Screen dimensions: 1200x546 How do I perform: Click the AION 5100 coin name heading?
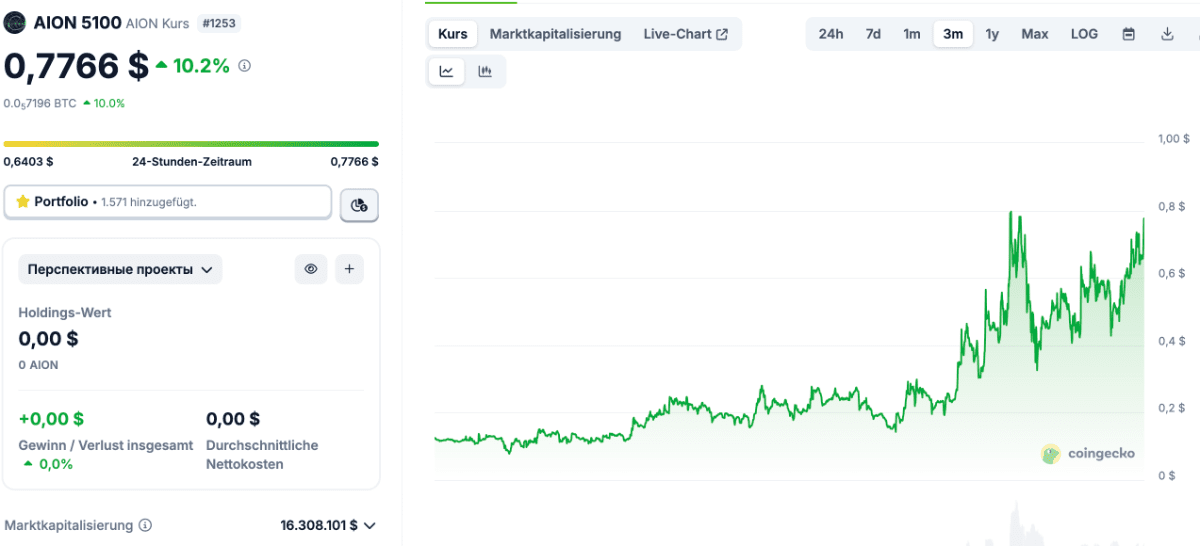(x=78, y=23)
